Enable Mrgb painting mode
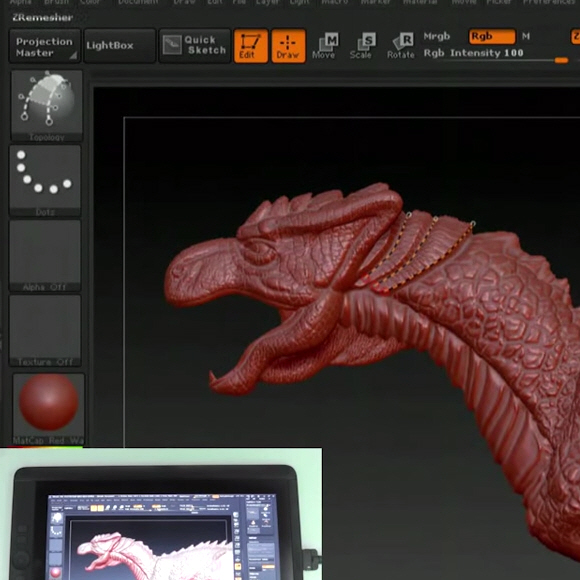The height and width of the screenshot is (580, 580). 437,36
